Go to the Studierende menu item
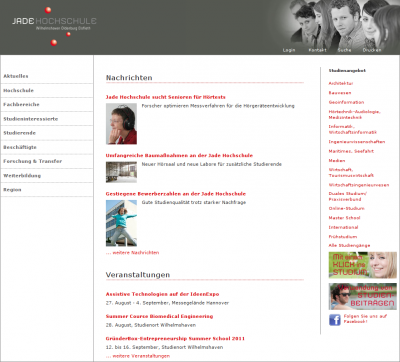 point(19,133)
